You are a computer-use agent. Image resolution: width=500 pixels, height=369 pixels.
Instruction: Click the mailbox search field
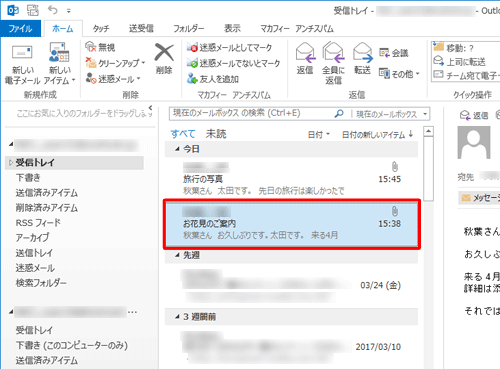click(x=251, y=114)
